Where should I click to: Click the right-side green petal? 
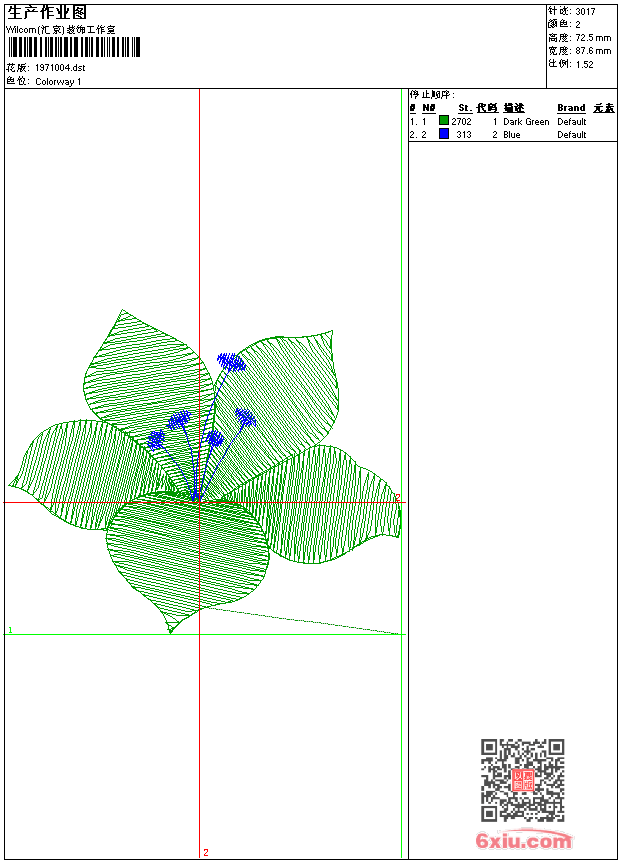coord(330,505)
